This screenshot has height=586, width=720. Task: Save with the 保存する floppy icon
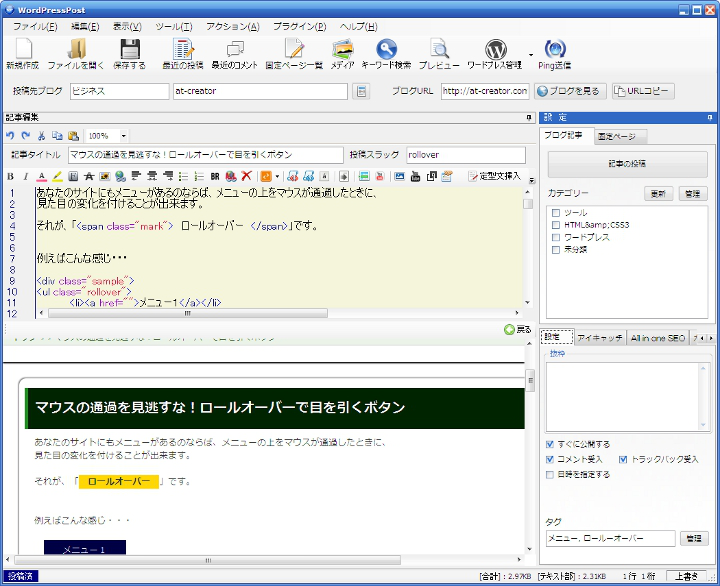[129, 49]
